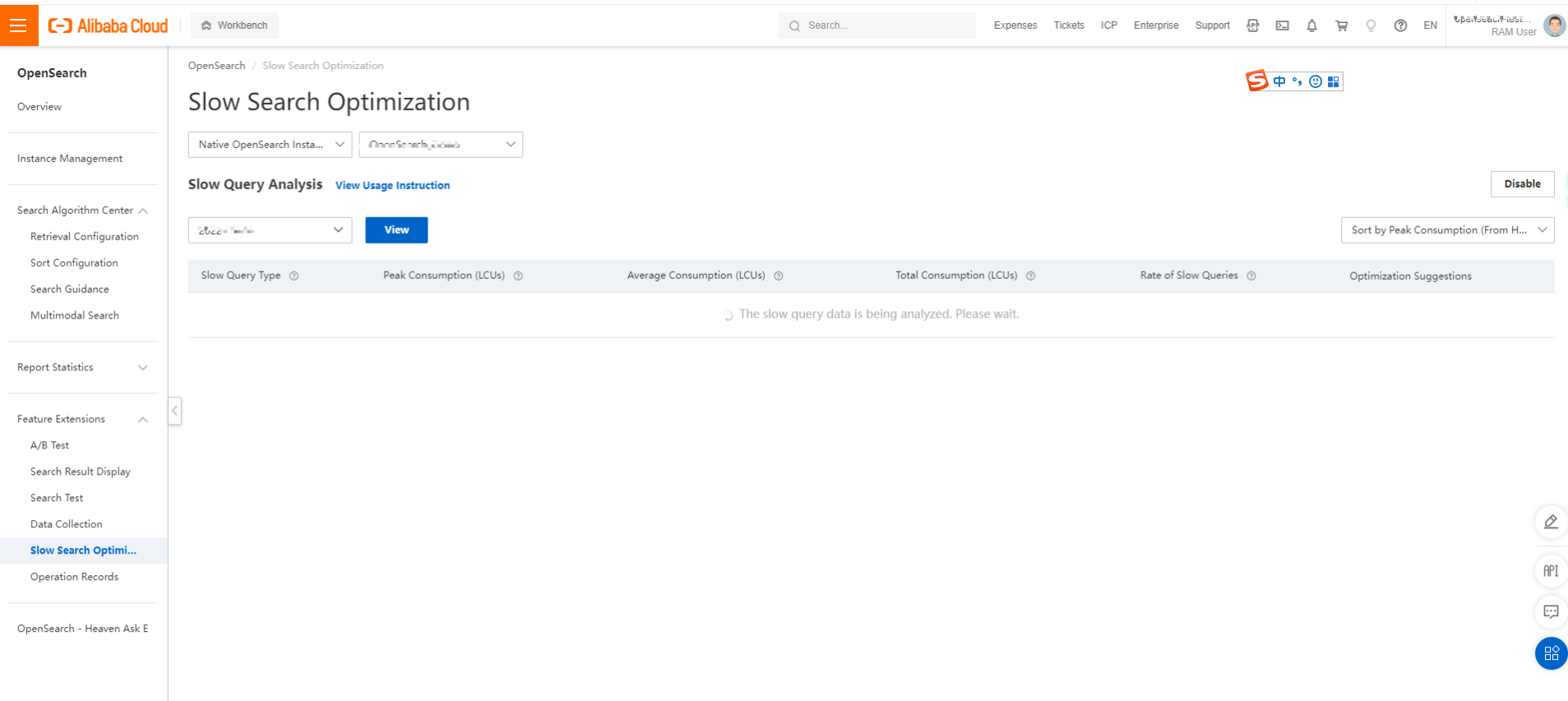Image resolution: width=1568 pixels, height=701 pixels.
Task: Click the blue floating apps grid icon
Action: [x=1551, y=653]
